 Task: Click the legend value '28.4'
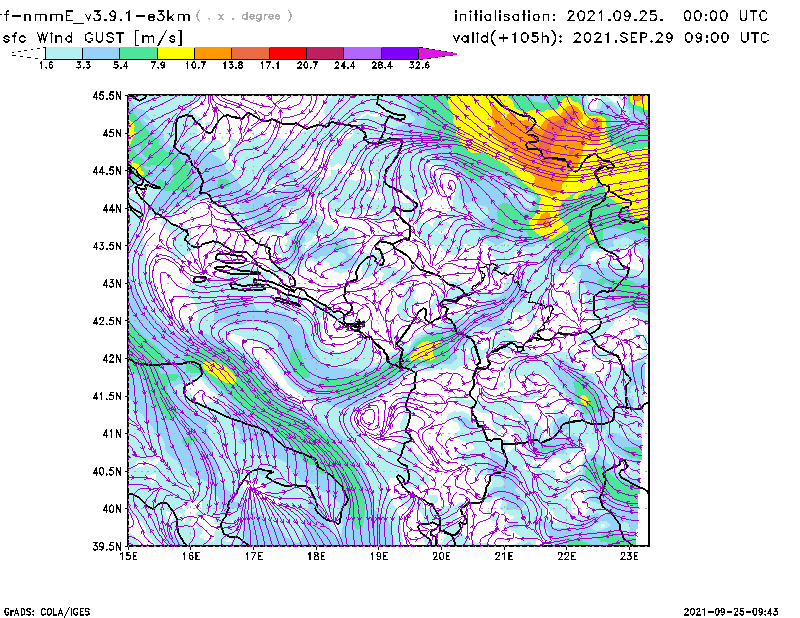[382, 65]
